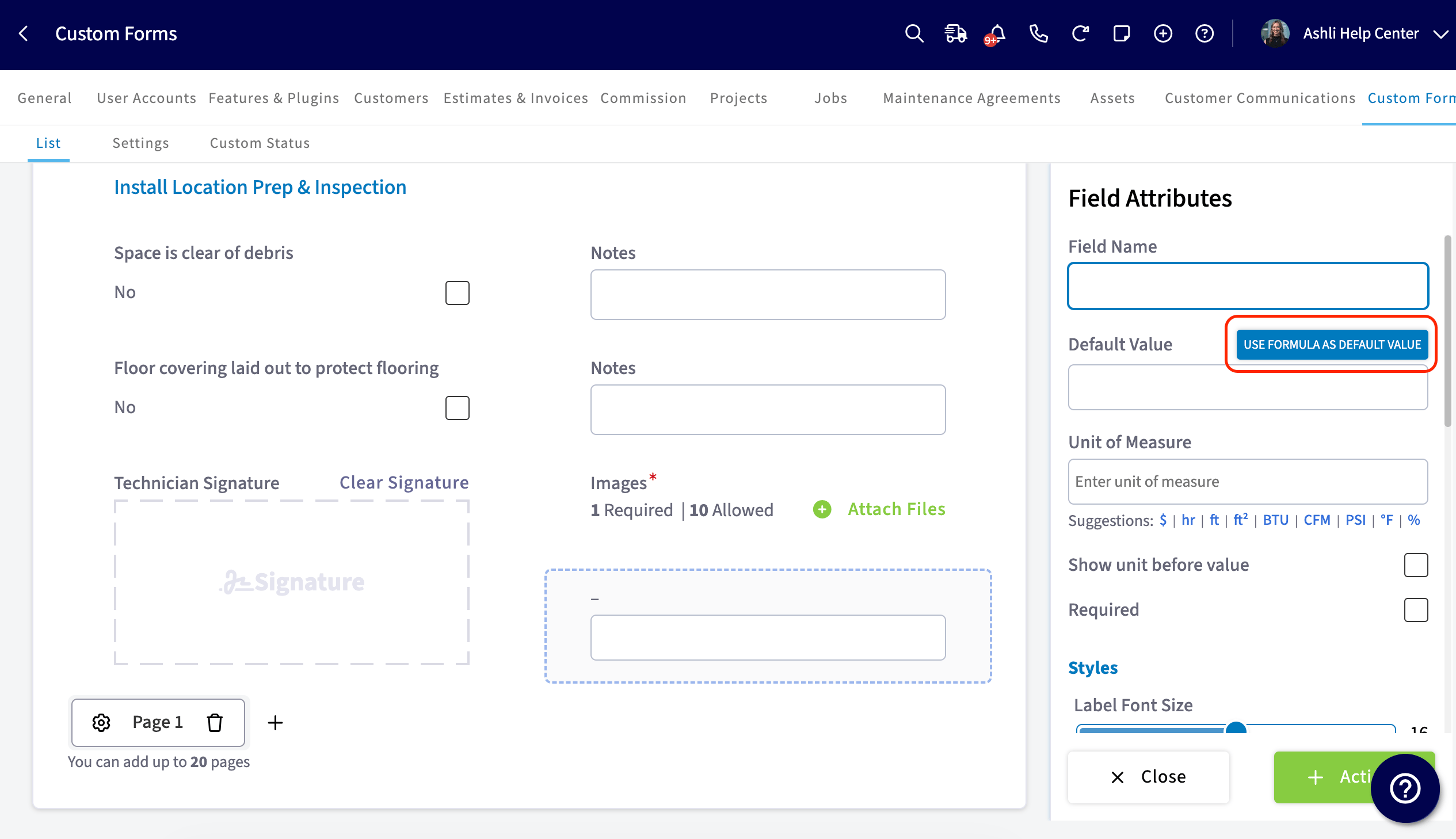The image size is (1456, 839).
Task: Click Notes field beside Space is clear
Action: pos(768,295)
